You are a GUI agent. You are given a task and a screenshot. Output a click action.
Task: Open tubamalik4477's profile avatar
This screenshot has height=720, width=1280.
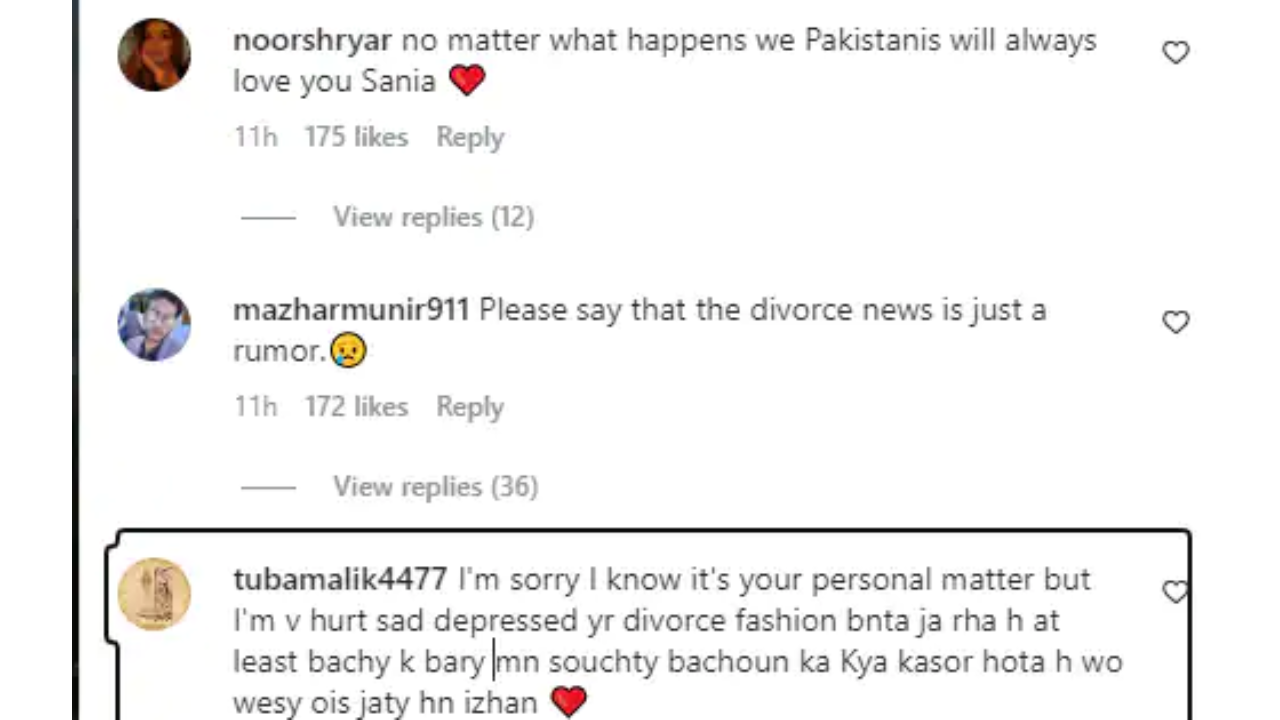click(x=154, y=594)
